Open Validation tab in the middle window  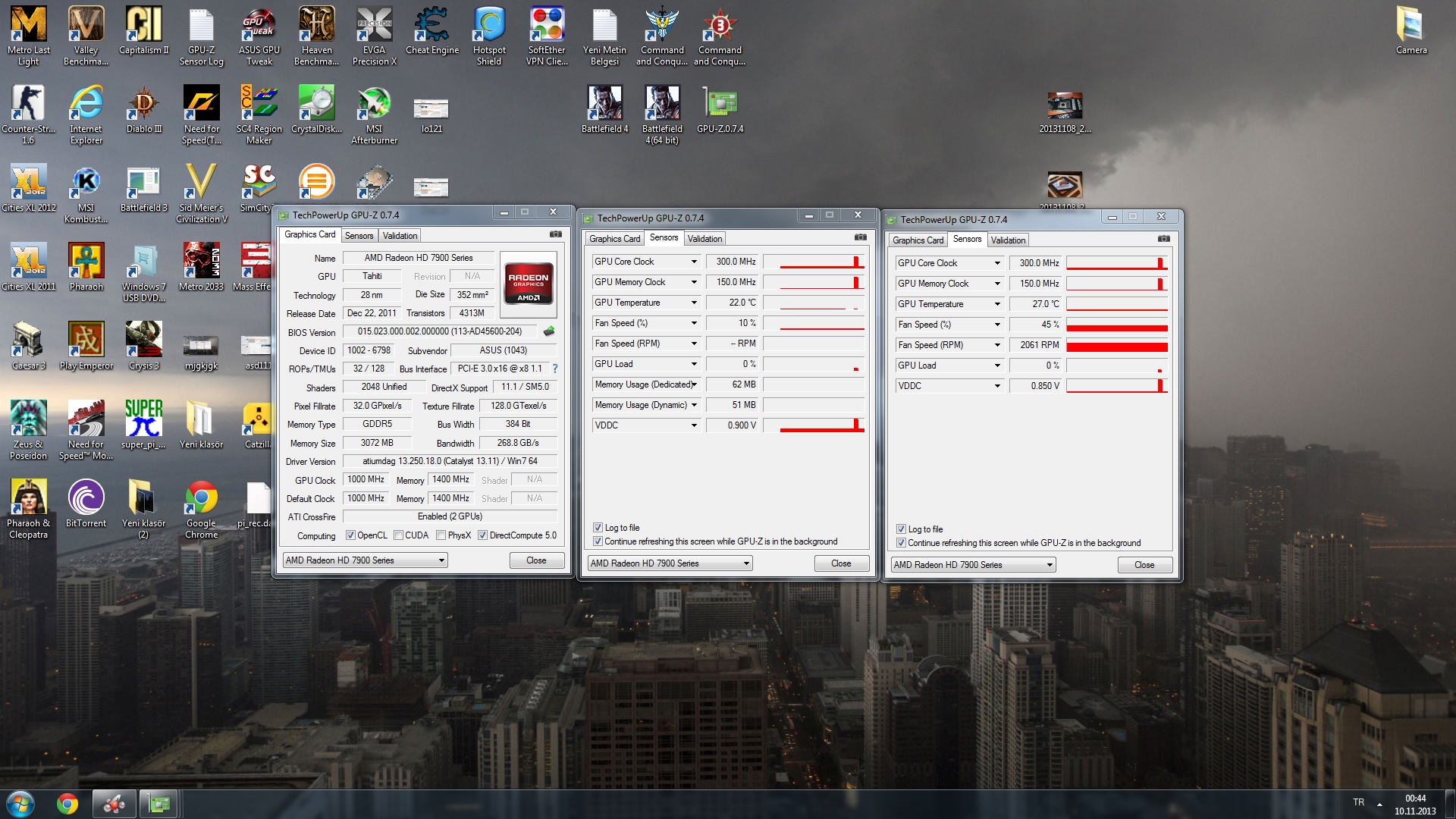tap(704, 239)
